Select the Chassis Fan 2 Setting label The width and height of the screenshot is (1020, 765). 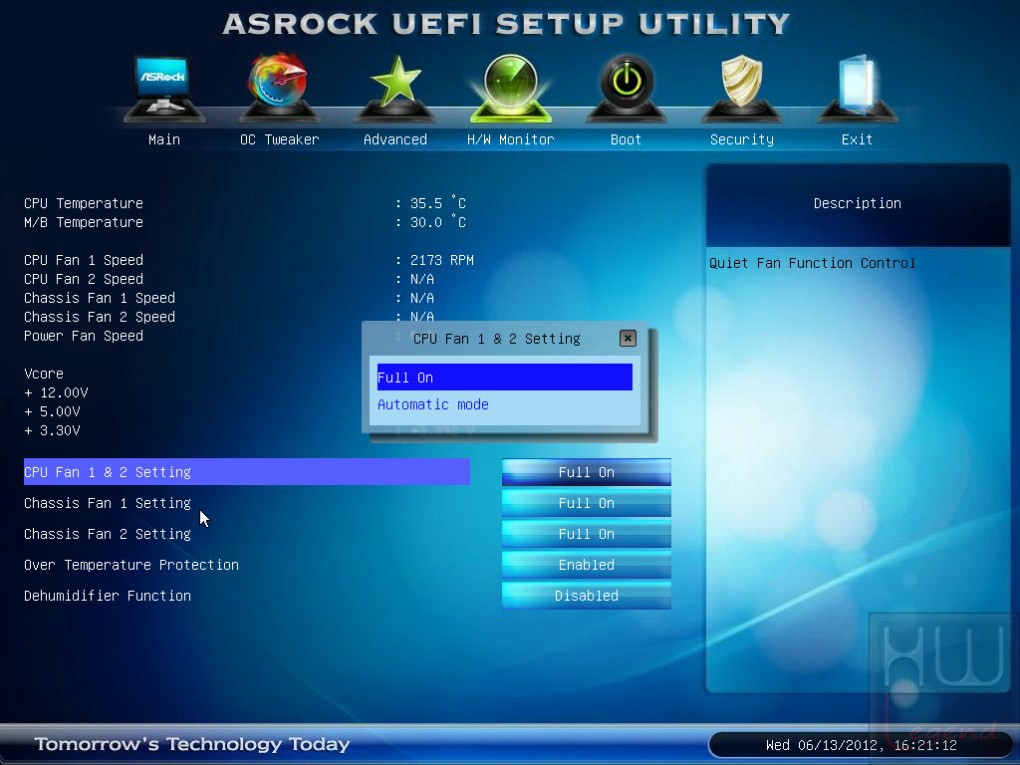click(107, 534)
